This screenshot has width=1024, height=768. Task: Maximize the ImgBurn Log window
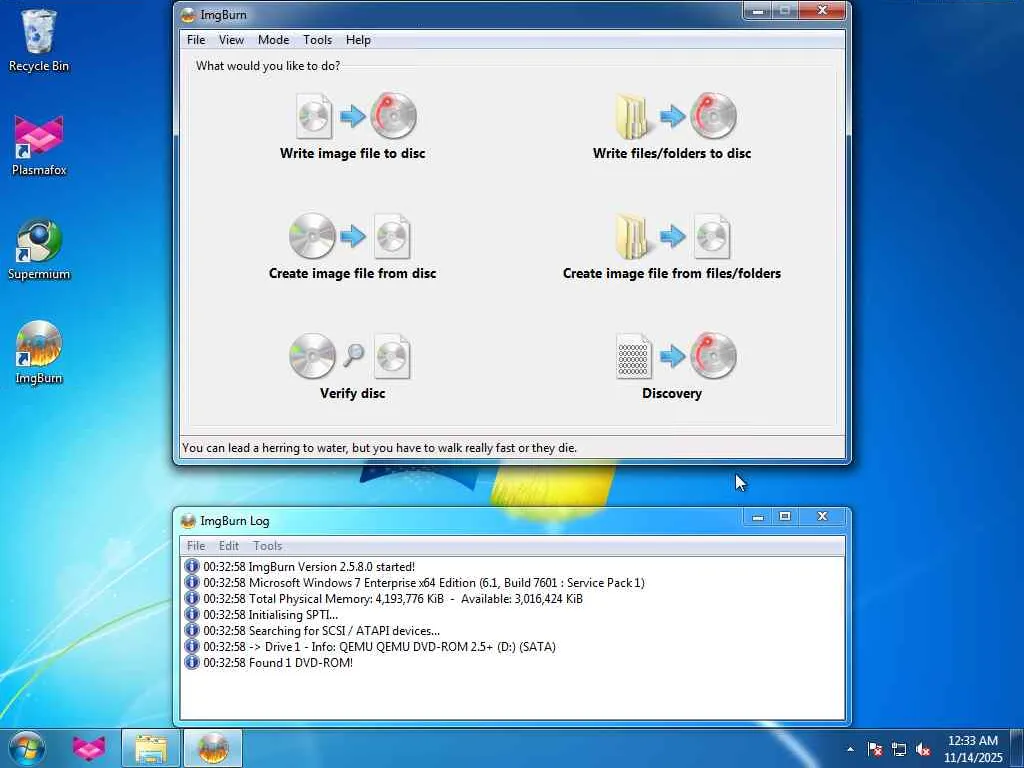click(785, 517)
